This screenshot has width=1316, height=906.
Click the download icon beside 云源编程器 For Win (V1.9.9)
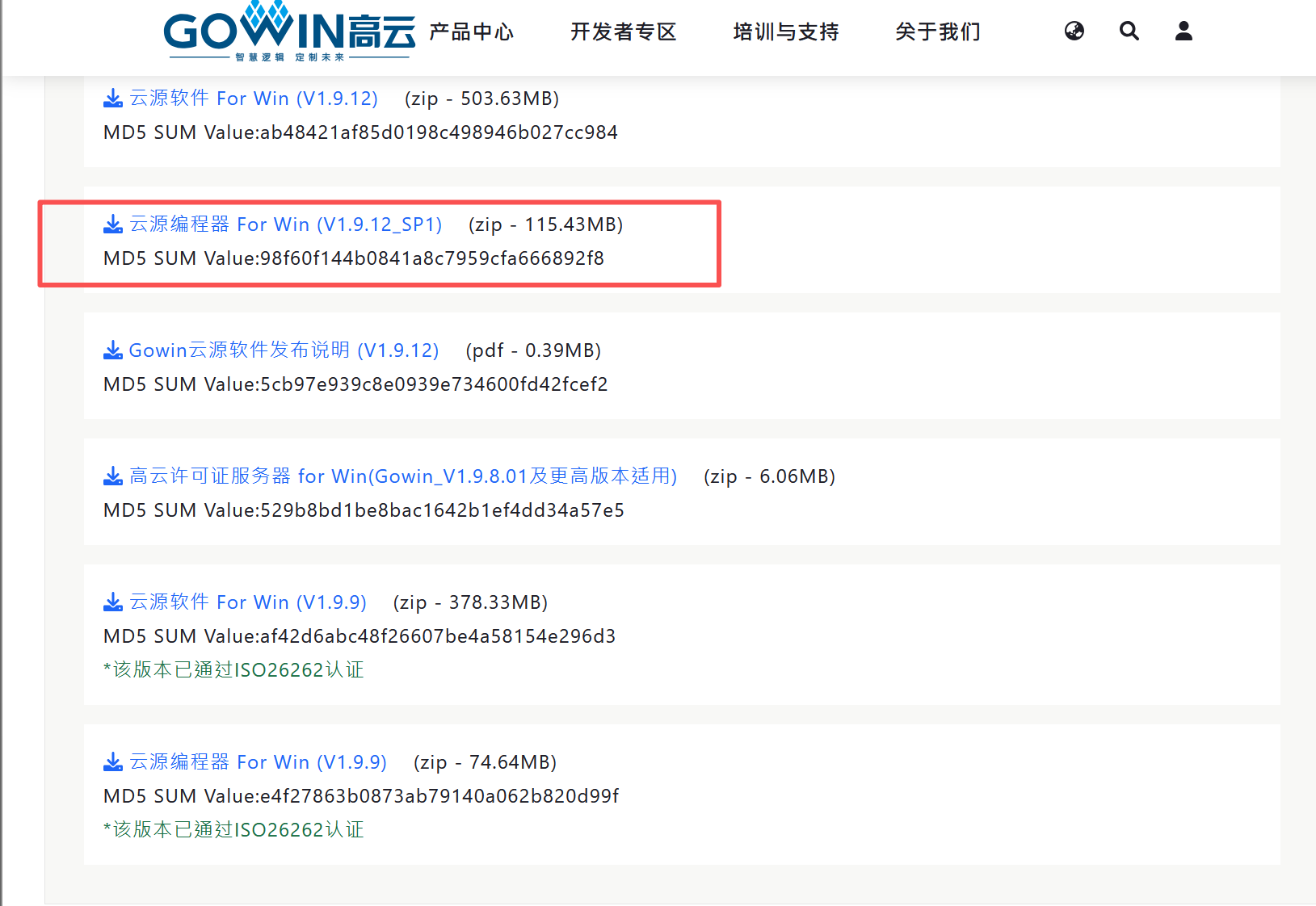[x=112, y=761]
